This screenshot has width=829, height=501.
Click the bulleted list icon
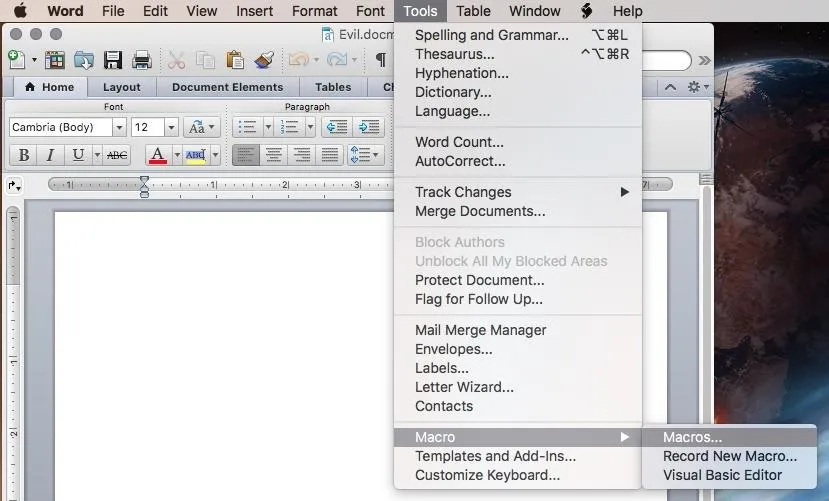[x=247, y=127]
